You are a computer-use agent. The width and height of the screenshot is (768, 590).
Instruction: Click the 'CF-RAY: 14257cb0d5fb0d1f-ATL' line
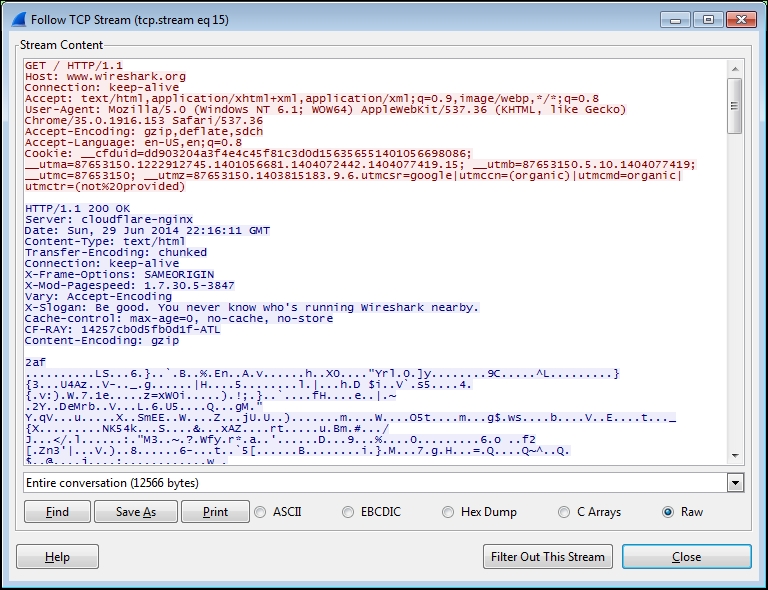(122, 330)
